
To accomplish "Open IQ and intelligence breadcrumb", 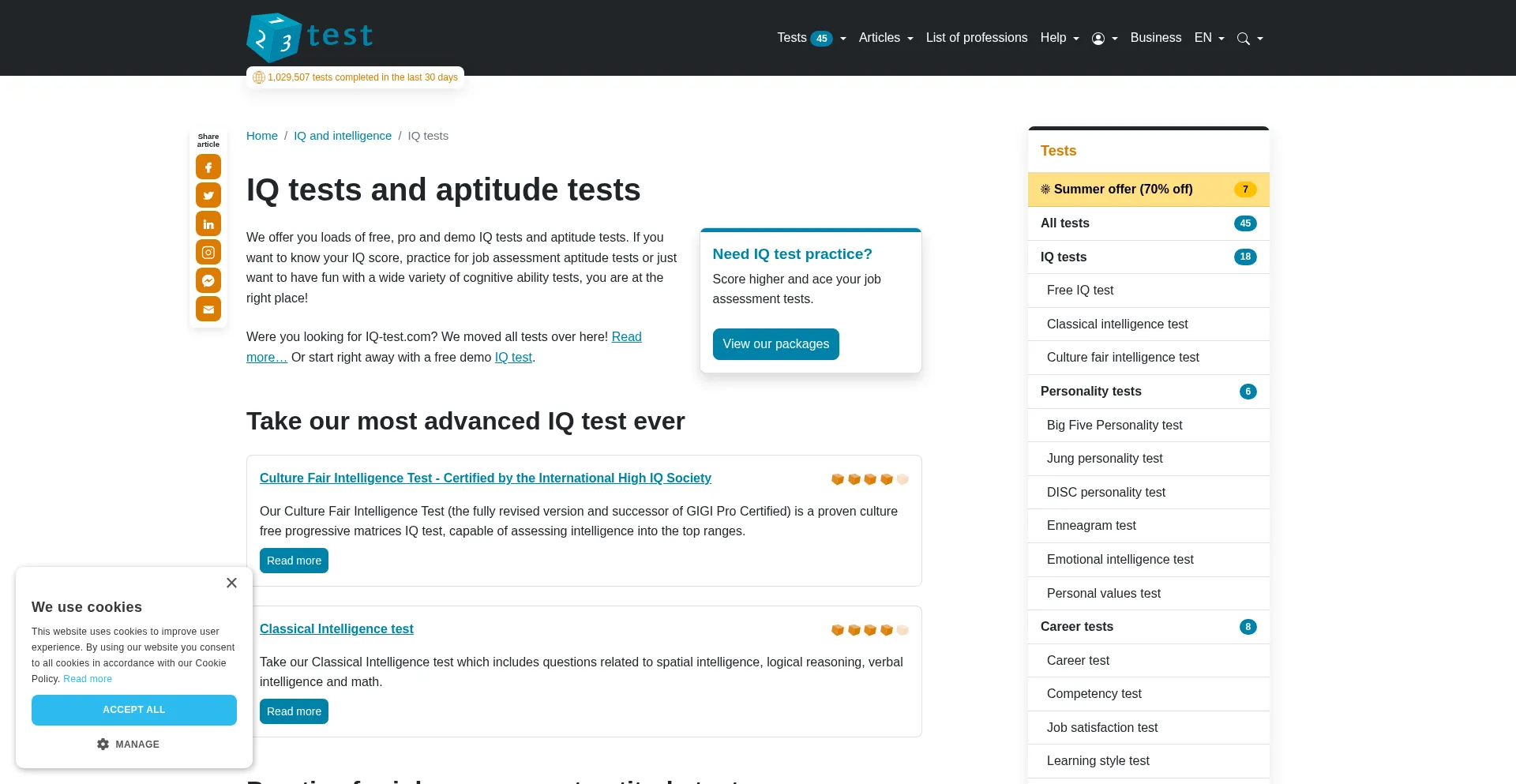I will coord(343,136).
